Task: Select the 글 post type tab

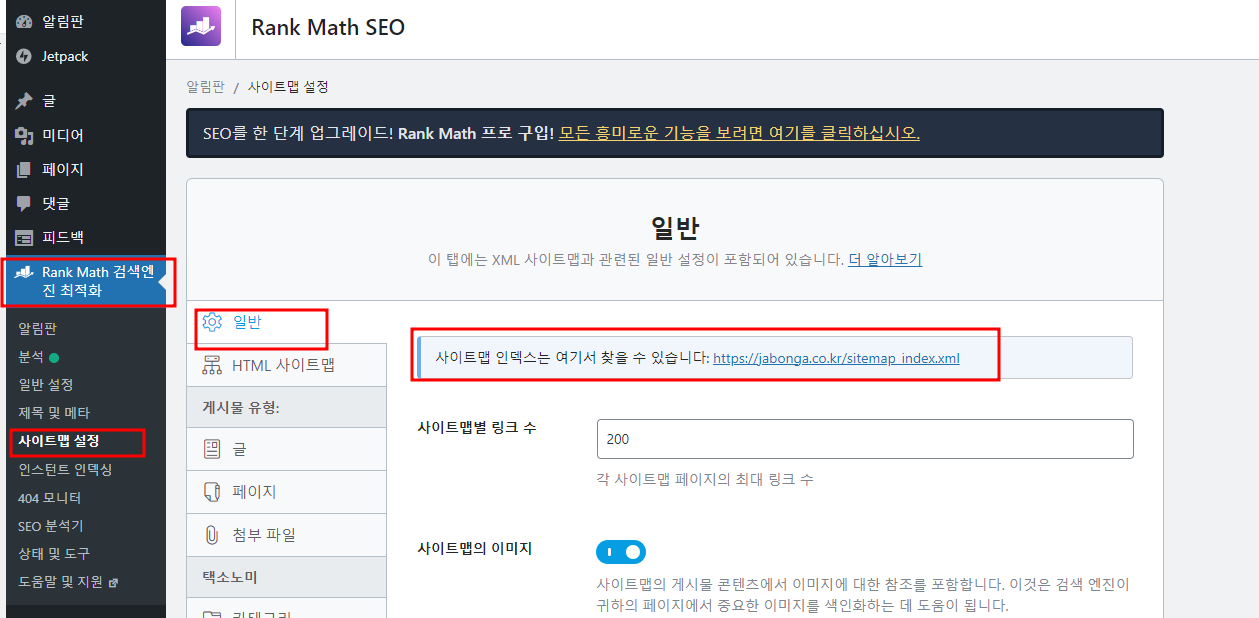Action: (286, 450)
